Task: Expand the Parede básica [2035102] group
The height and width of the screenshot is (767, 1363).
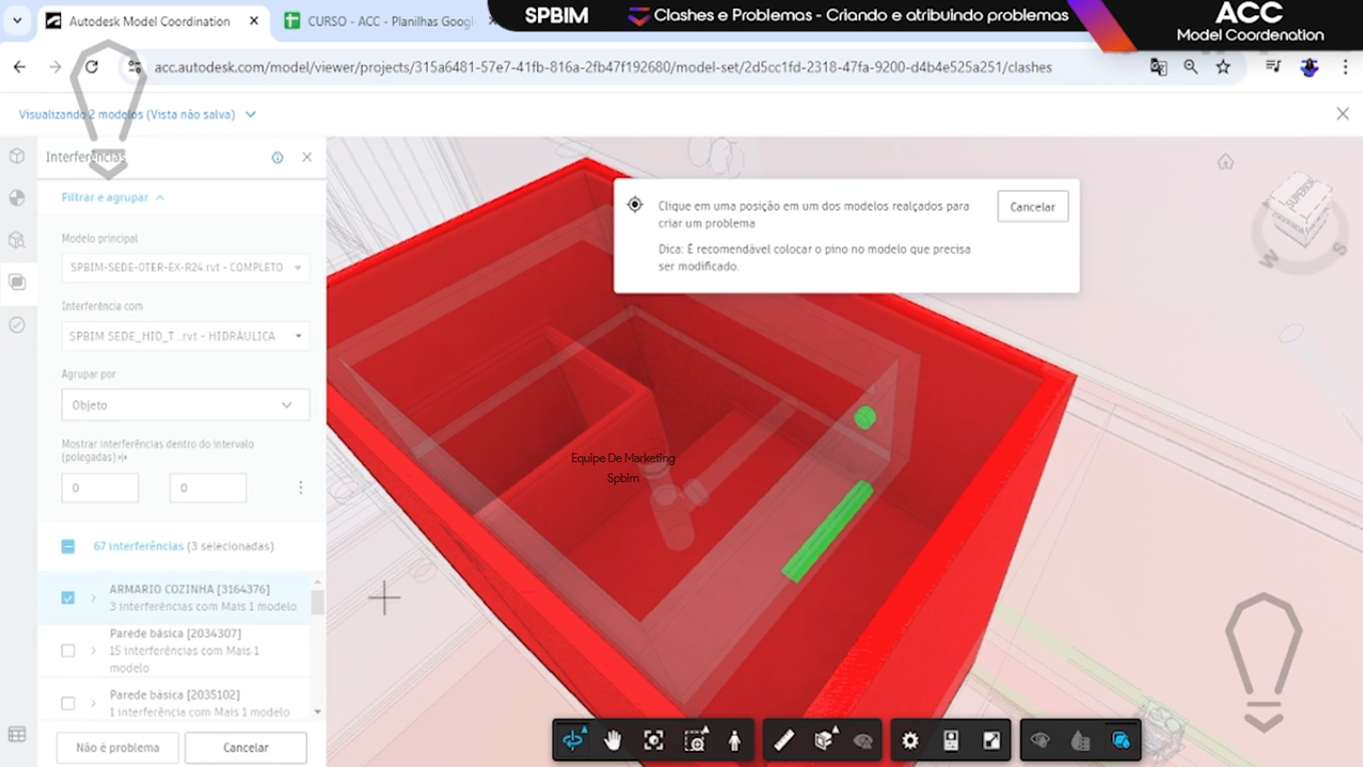Action: point(94,703)
